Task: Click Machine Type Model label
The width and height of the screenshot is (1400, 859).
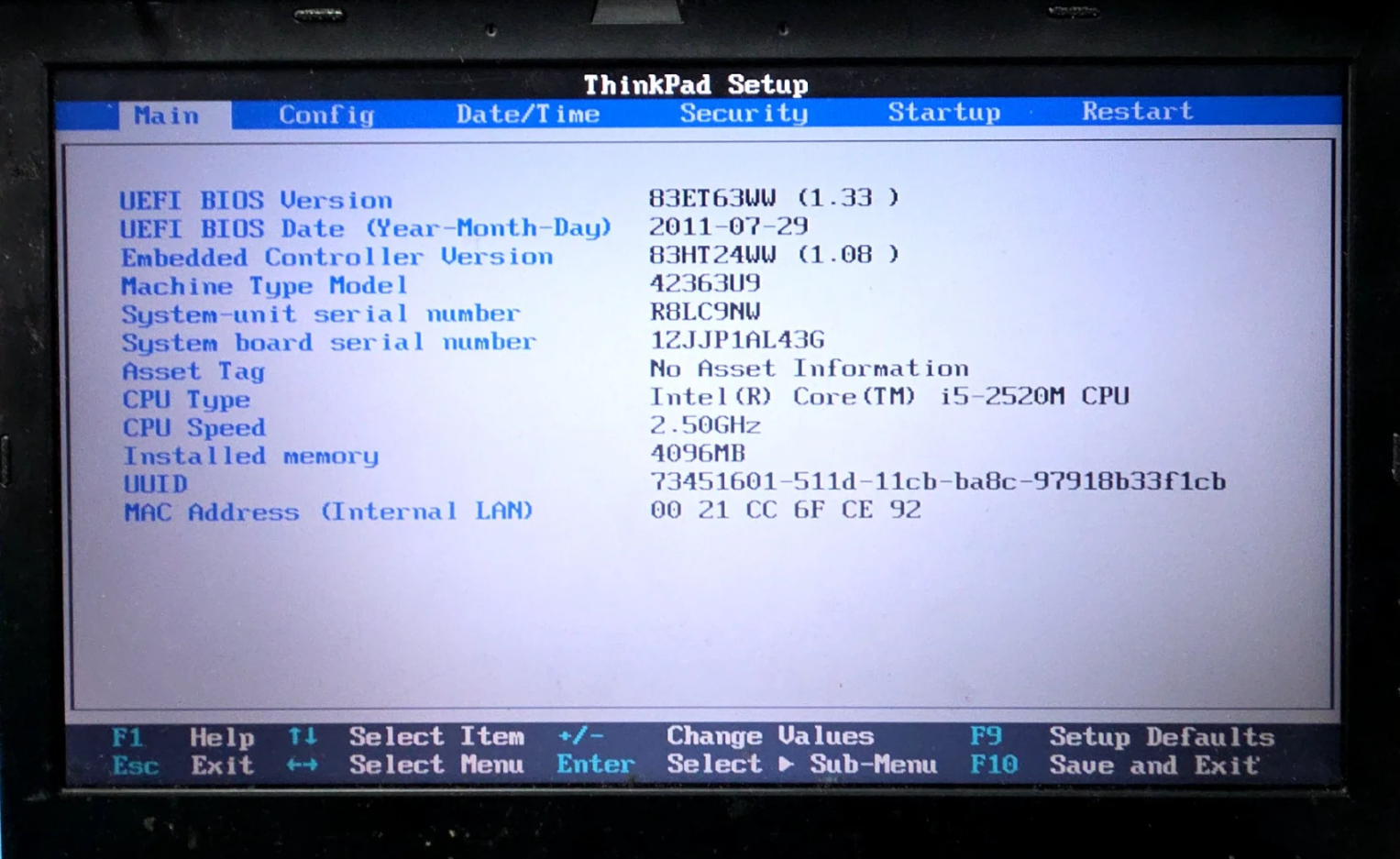Action: click(264, 286)
